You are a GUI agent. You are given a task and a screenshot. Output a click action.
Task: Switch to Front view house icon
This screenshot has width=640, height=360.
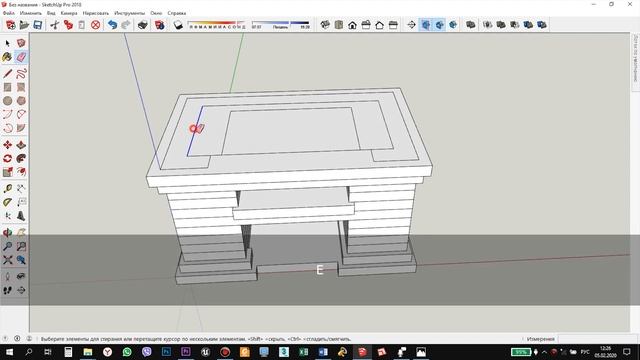[352, 25]
